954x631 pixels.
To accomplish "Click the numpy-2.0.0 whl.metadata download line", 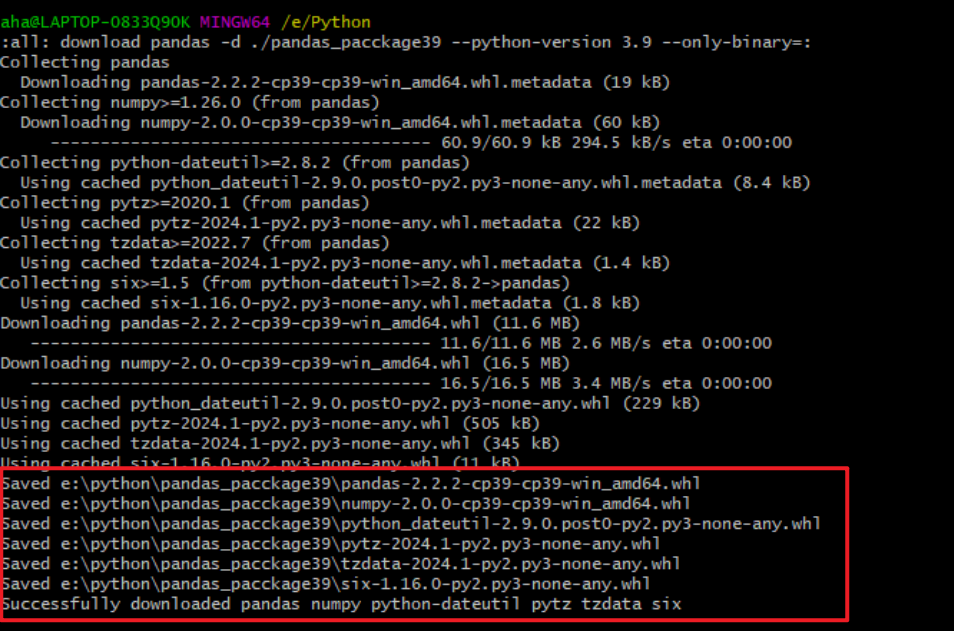I will coord(340,123).
